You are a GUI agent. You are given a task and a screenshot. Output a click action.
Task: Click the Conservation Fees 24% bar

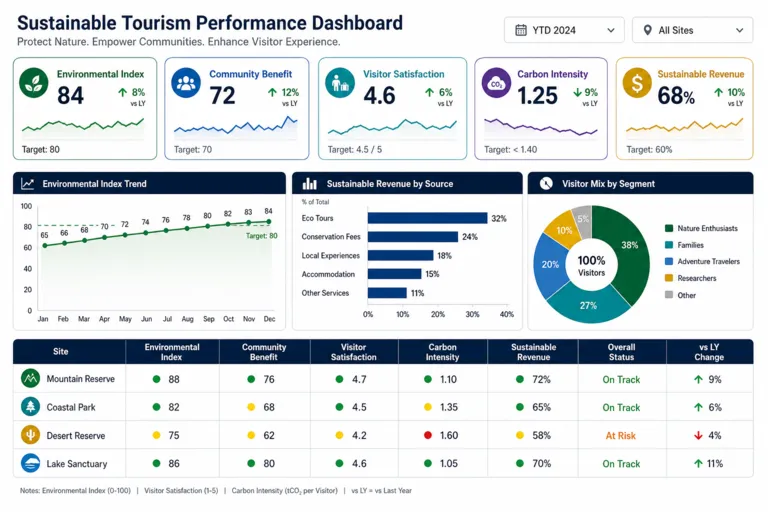(413, 237)
